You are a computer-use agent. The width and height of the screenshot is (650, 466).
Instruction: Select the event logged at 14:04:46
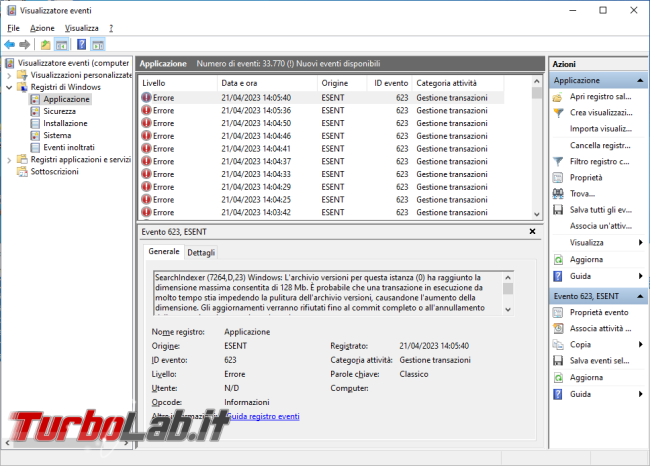pos(321,136)
